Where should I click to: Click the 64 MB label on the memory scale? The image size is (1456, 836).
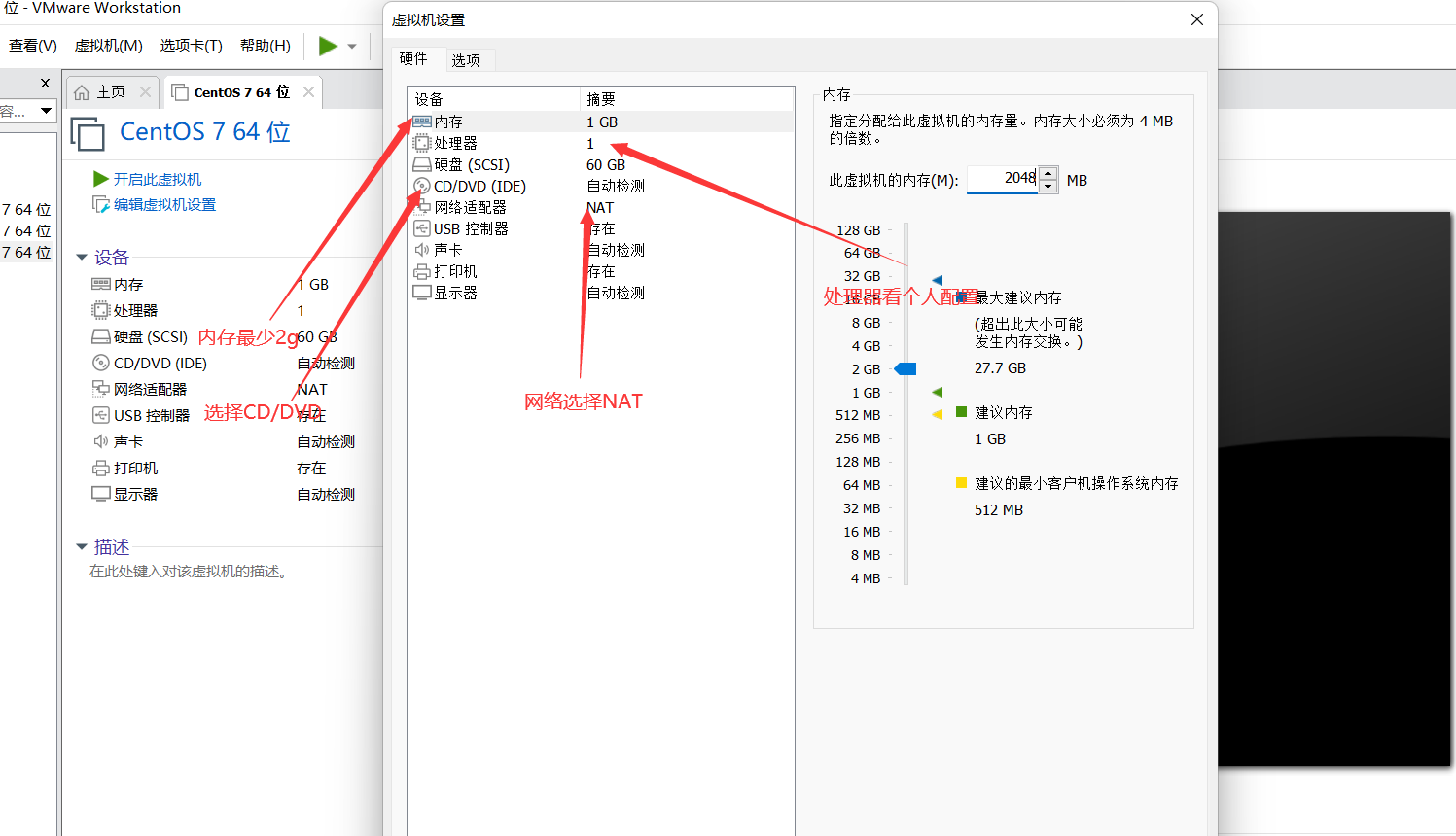point(862,485)
